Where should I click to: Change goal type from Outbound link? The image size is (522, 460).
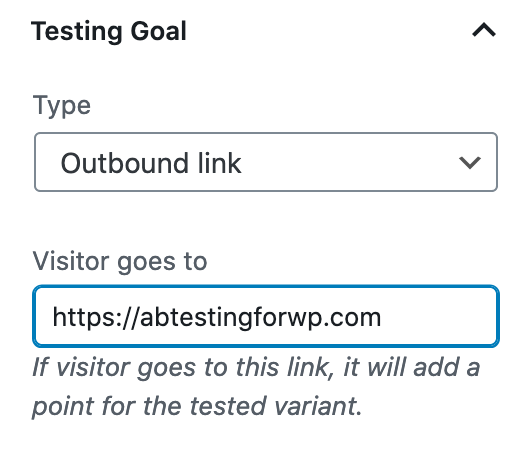[x=266, y=162]
